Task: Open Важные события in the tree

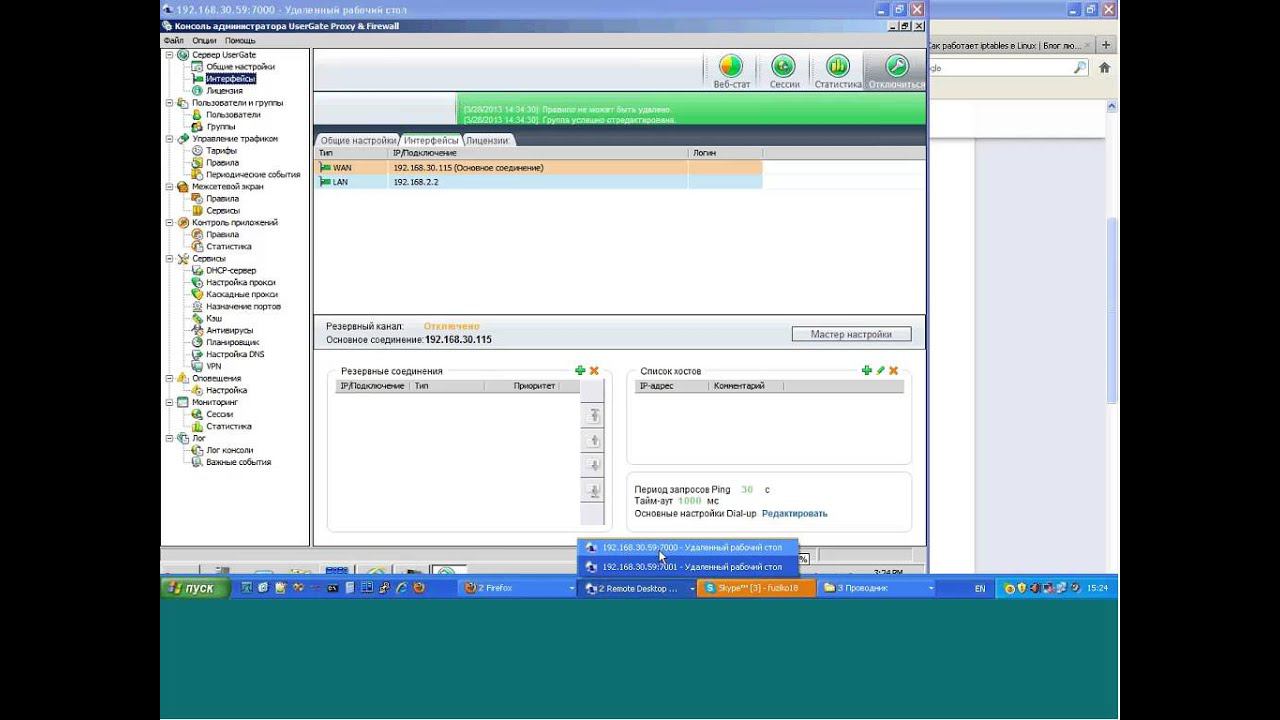Action: click(x=238, y=462)
